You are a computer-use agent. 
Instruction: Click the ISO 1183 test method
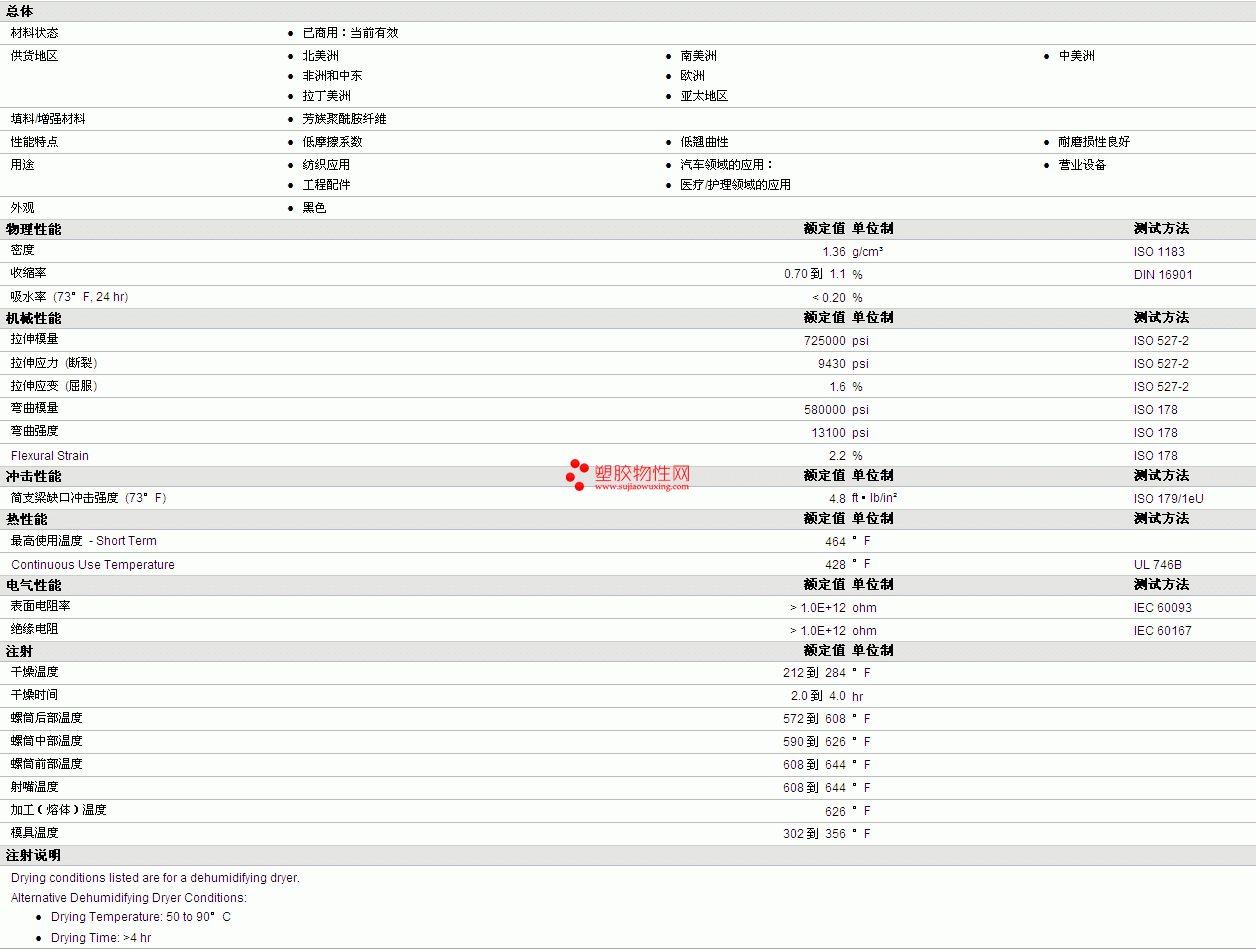pos(1159,252)
